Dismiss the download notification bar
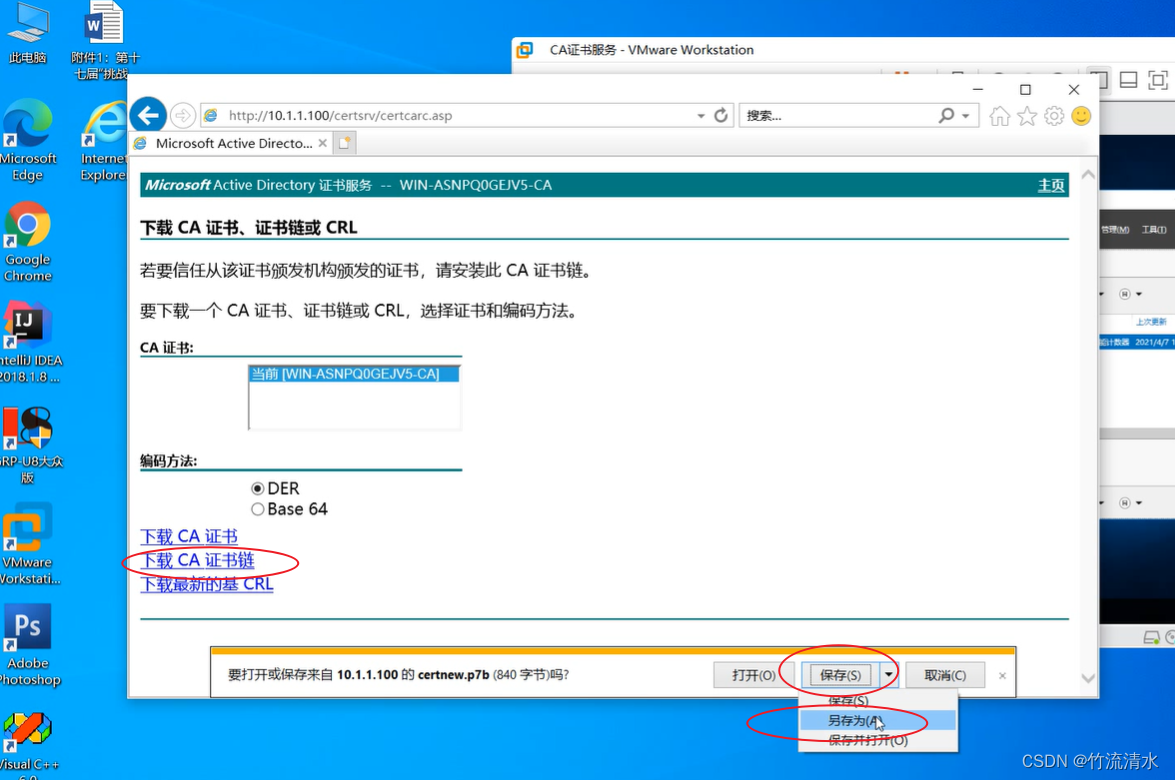The height and width of the screenshot is (780, 1175). point(1003,676)
